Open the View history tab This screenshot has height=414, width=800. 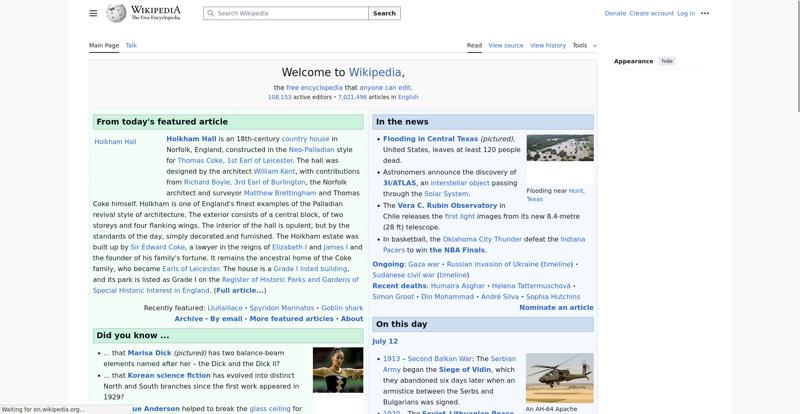click(x=548, y=45)
